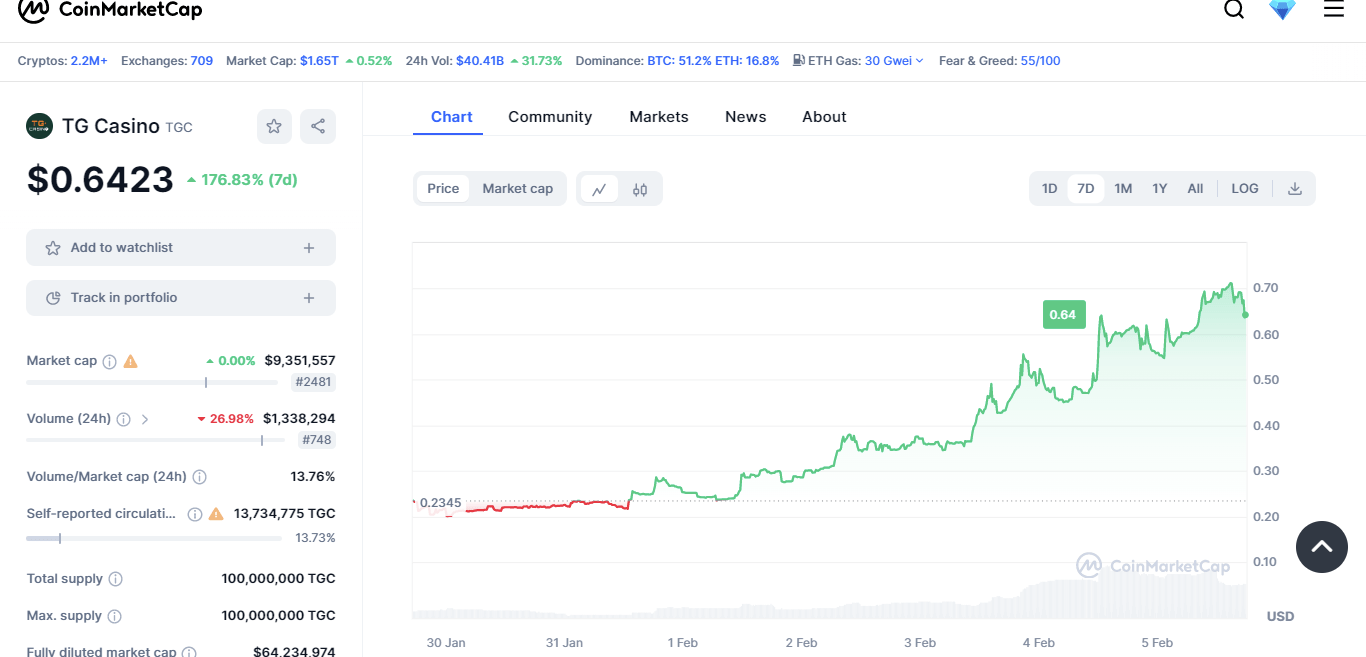
Task: Open the hamburger menu
Action: pos(1334,9)
